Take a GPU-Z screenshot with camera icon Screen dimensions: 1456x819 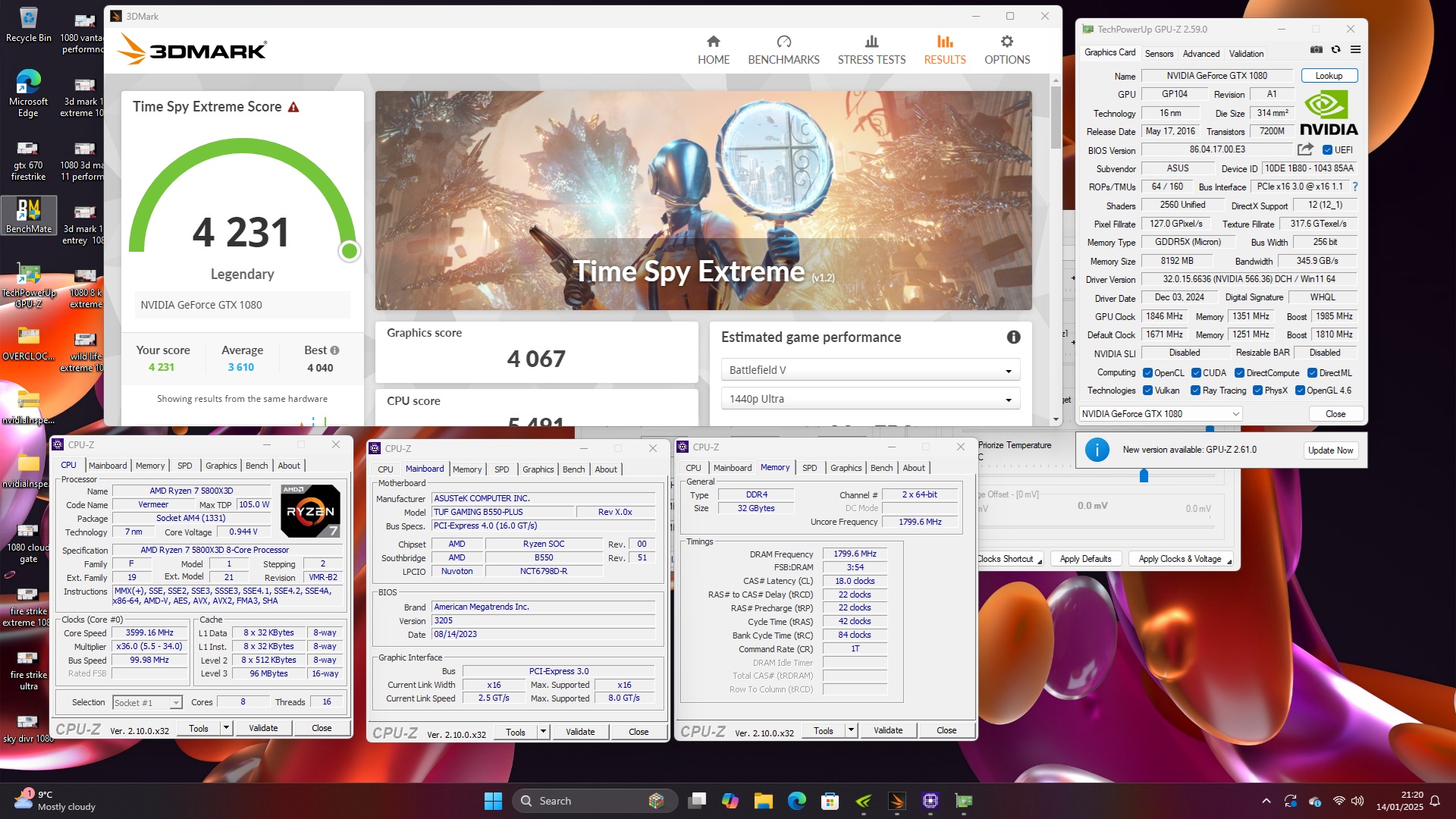click(1316, 49)
